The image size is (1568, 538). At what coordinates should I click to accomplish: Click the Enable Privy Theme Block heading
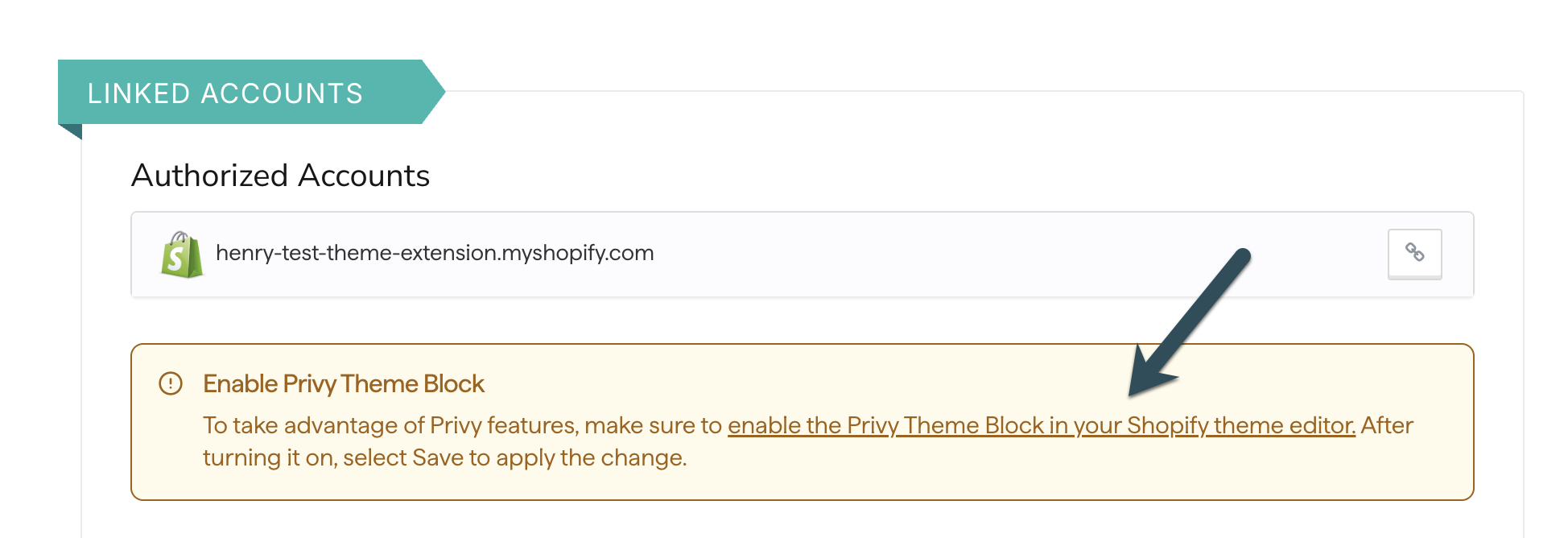(x=344, y=383)
